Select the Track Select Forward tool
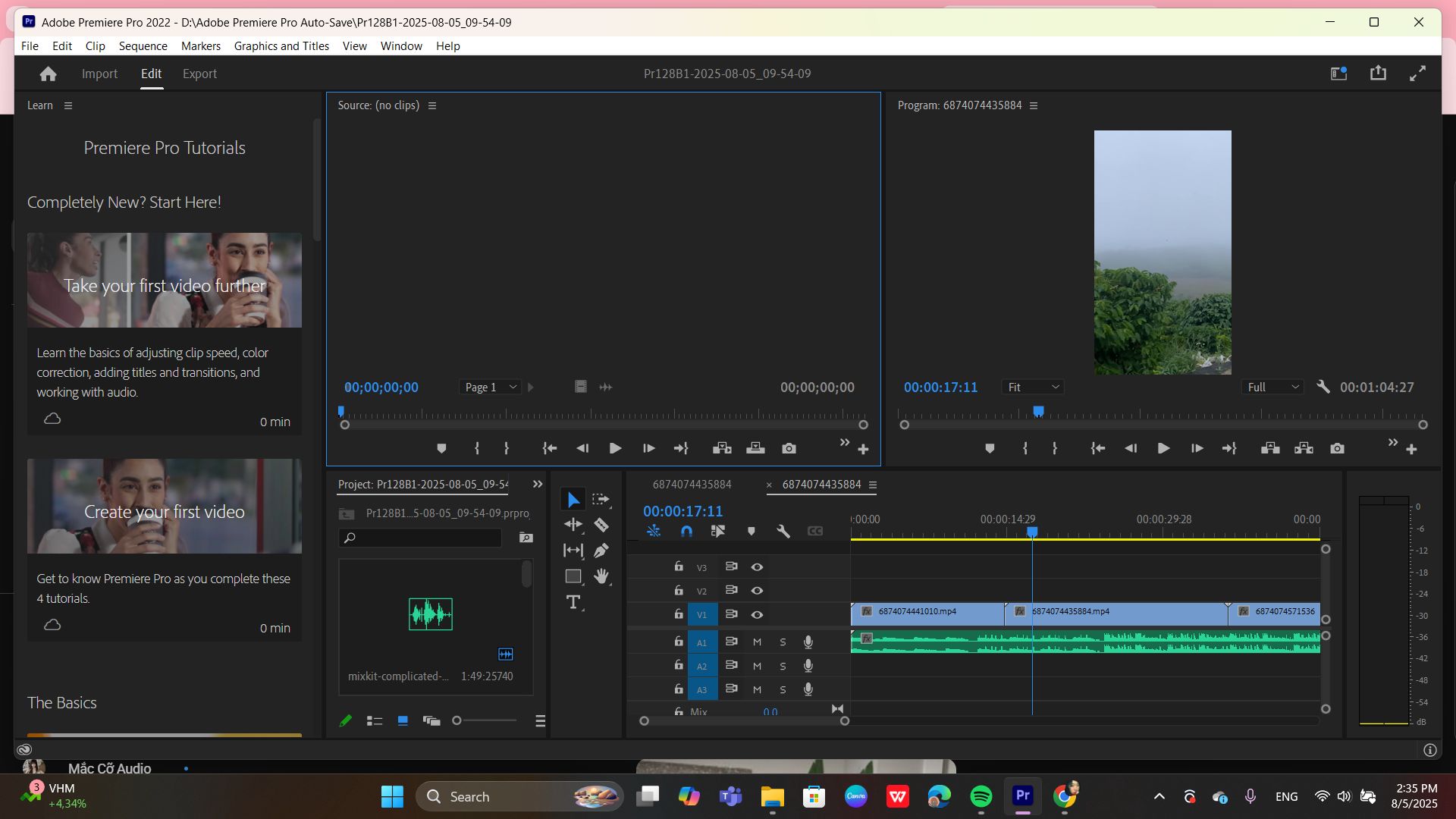Viewport: 1456px width, 819px height. point(601,500)
